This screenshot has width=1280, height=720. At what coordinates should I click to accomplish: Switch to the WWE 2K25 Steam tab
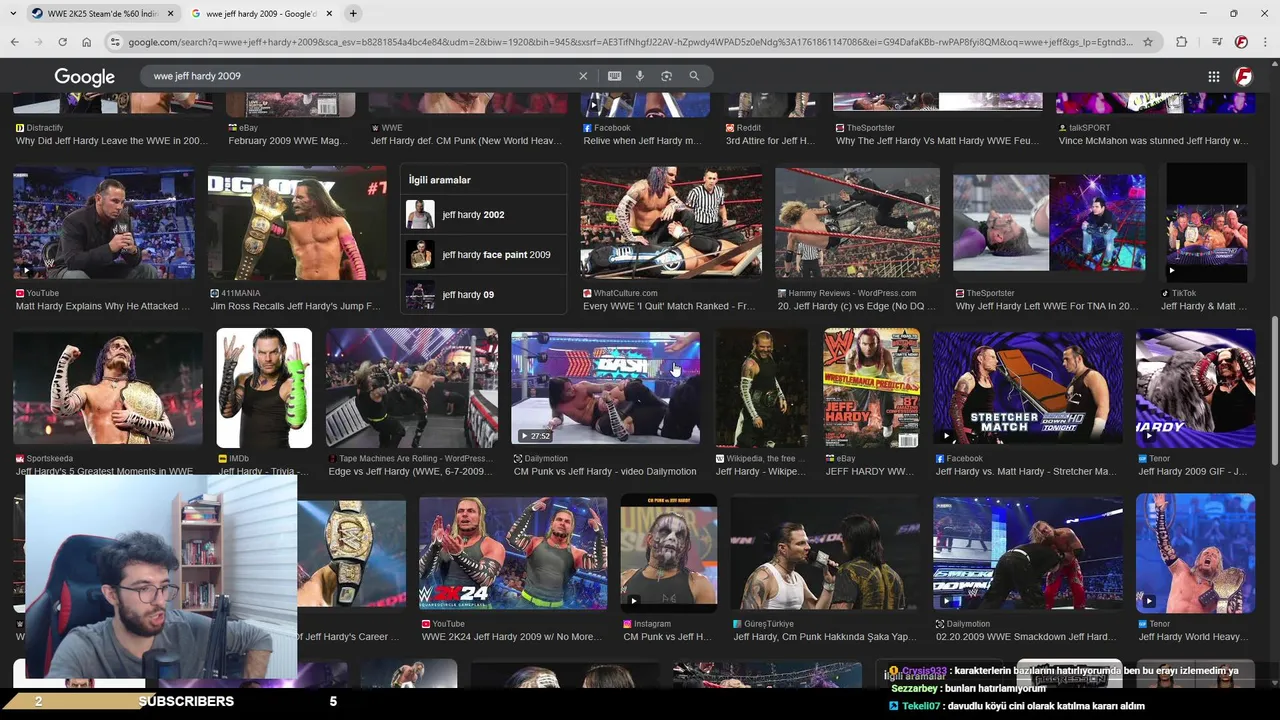point(102,13)
